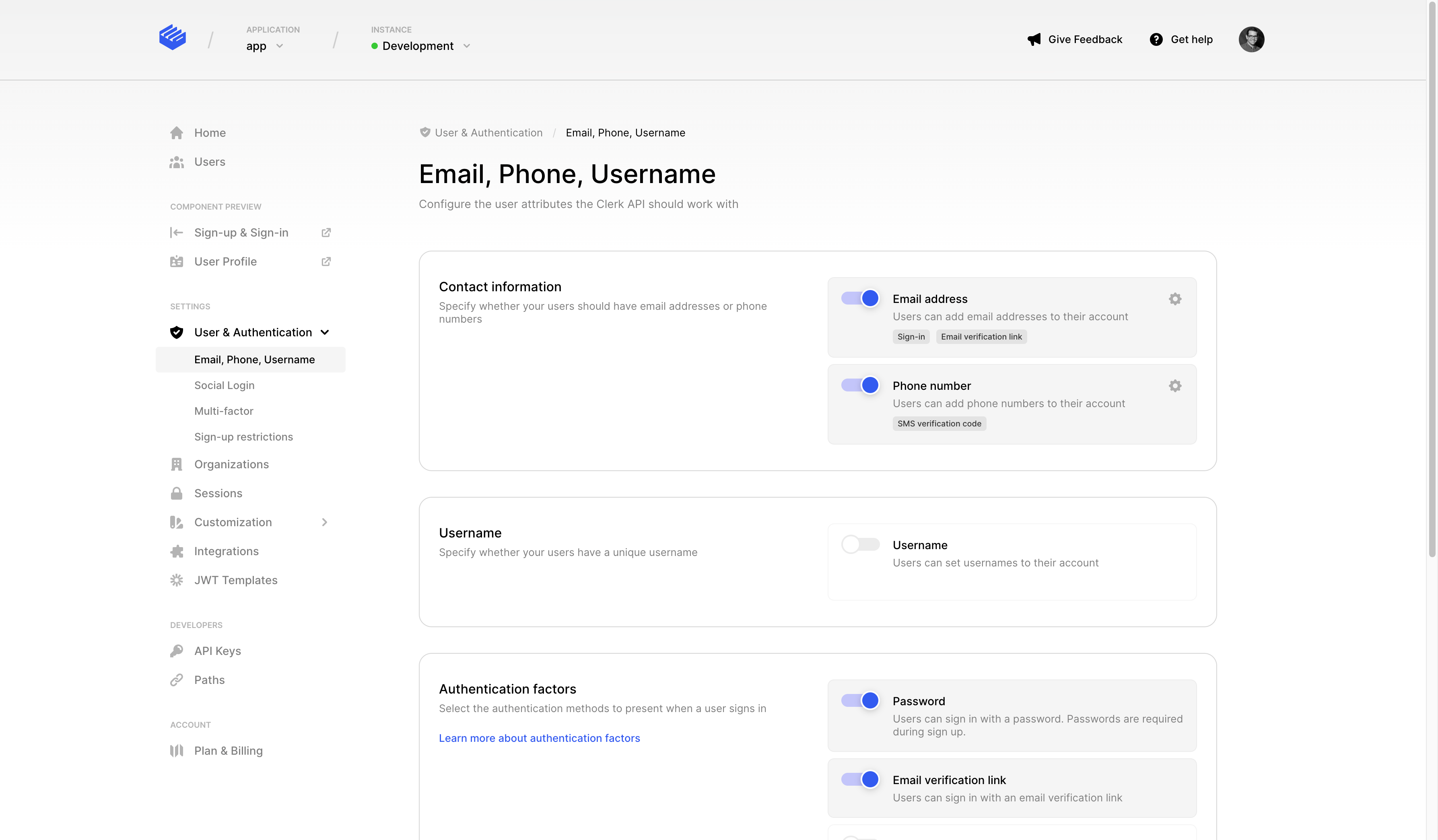Click the Give Feedback megaphone icon
This screenshot has height=840, width=1438.
tap(1034, 39)
